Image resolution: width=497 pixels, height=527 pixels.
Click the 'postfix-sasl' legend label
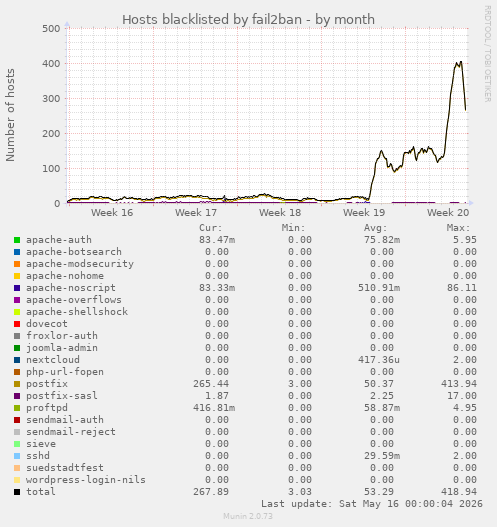(x=62, y=396)
